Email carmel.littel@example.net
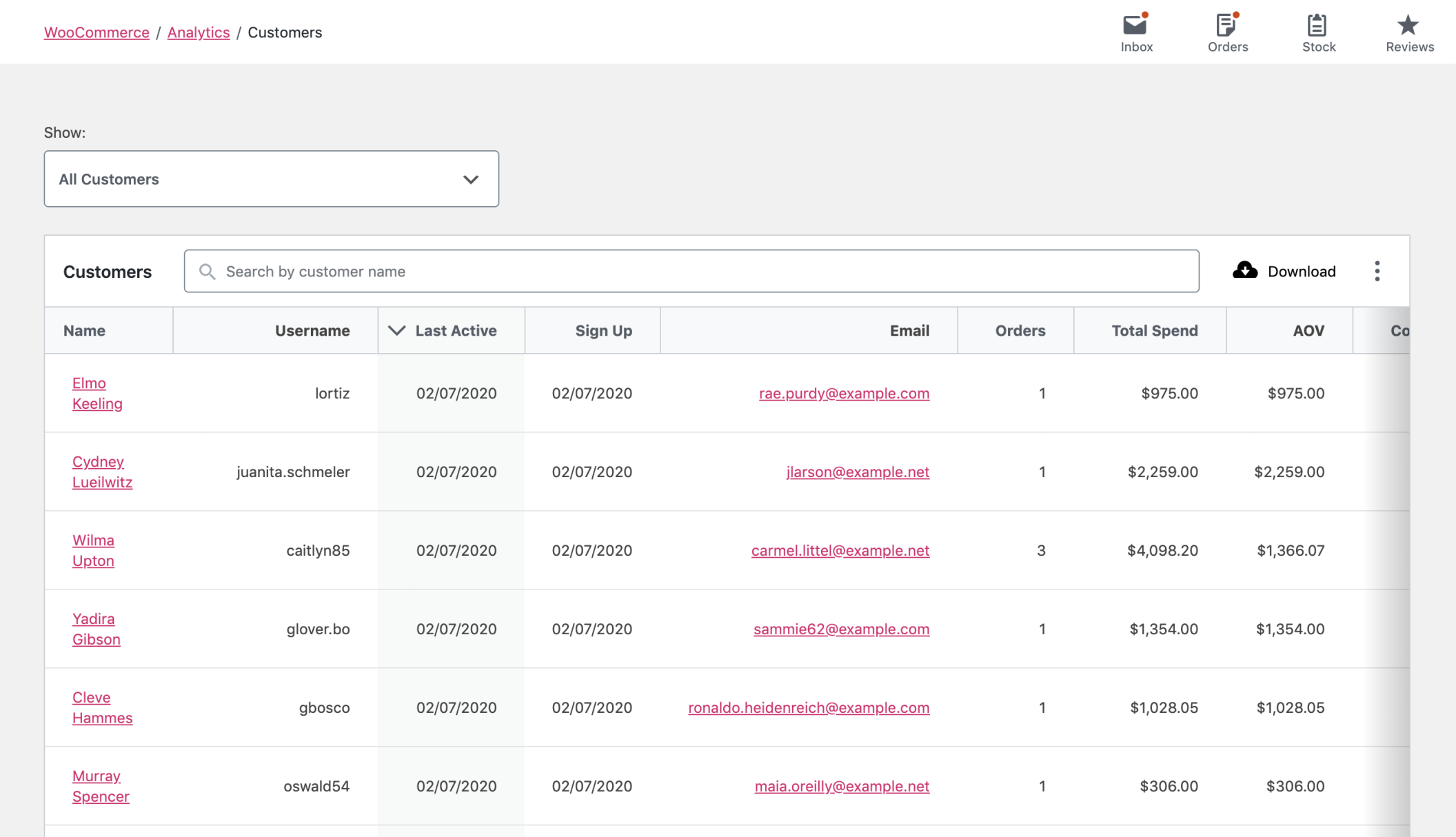 pos(840,550)
